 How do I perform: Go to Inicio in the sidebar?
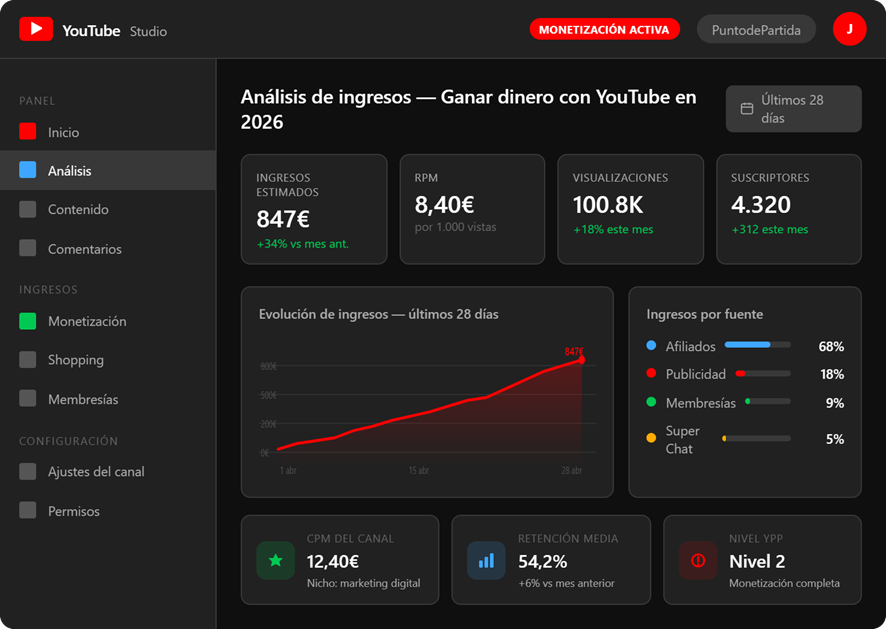108,132
